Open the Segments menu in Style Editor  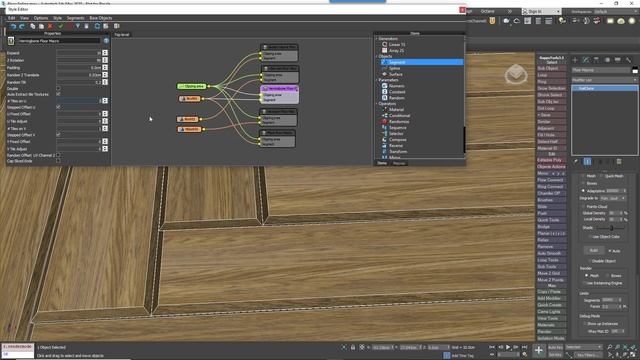(x=76, y=18)
